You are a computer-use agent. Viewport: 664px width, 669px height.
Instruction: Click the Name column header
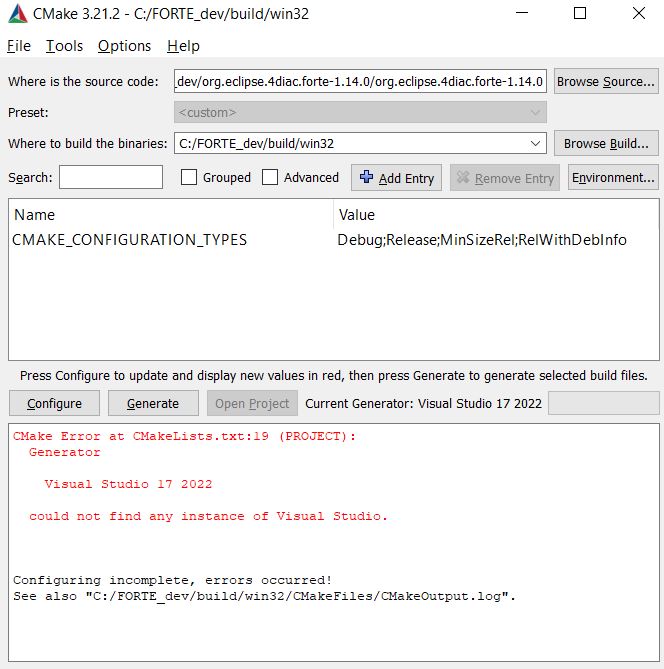pos(35,215)
